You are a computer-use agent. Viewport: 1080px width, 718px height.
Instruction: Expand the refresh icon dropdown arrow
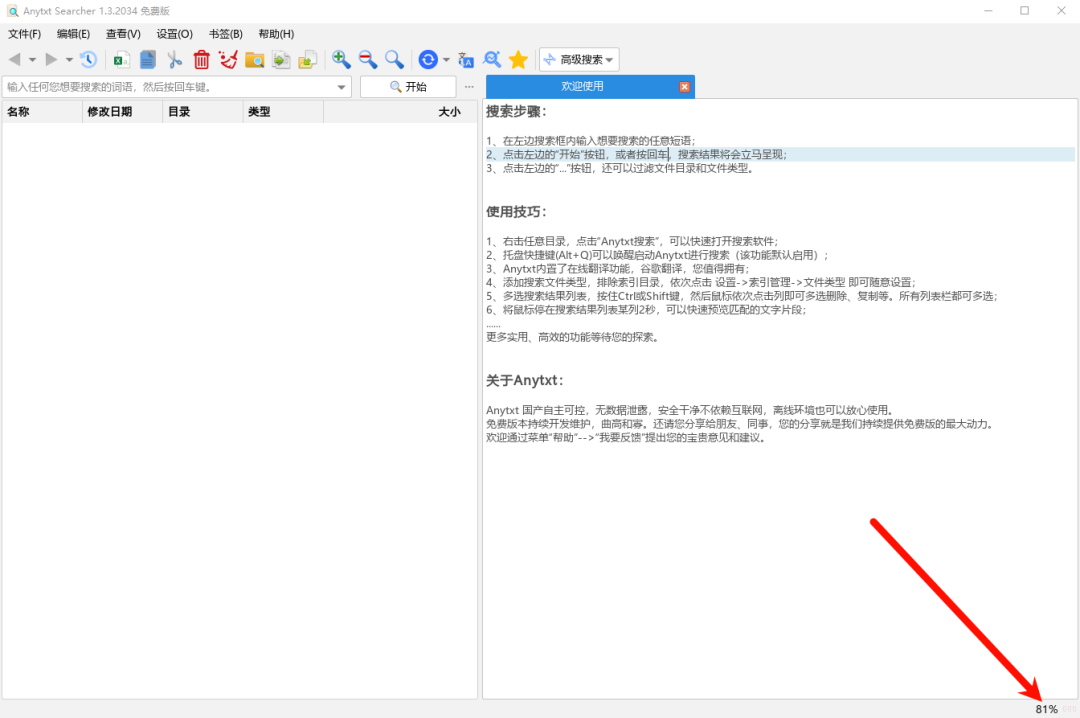coord(446,60)
